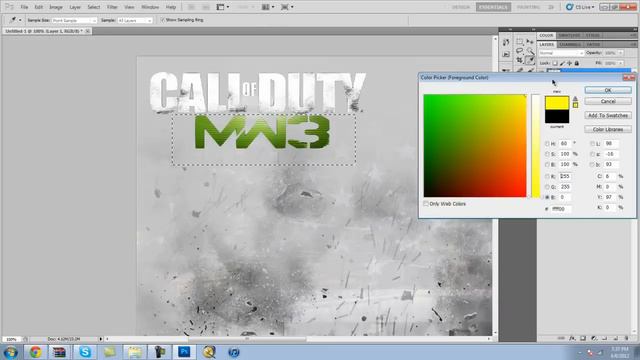
Task: Select the Eyedropper tool in toolbox
Action: pos(530,60)
